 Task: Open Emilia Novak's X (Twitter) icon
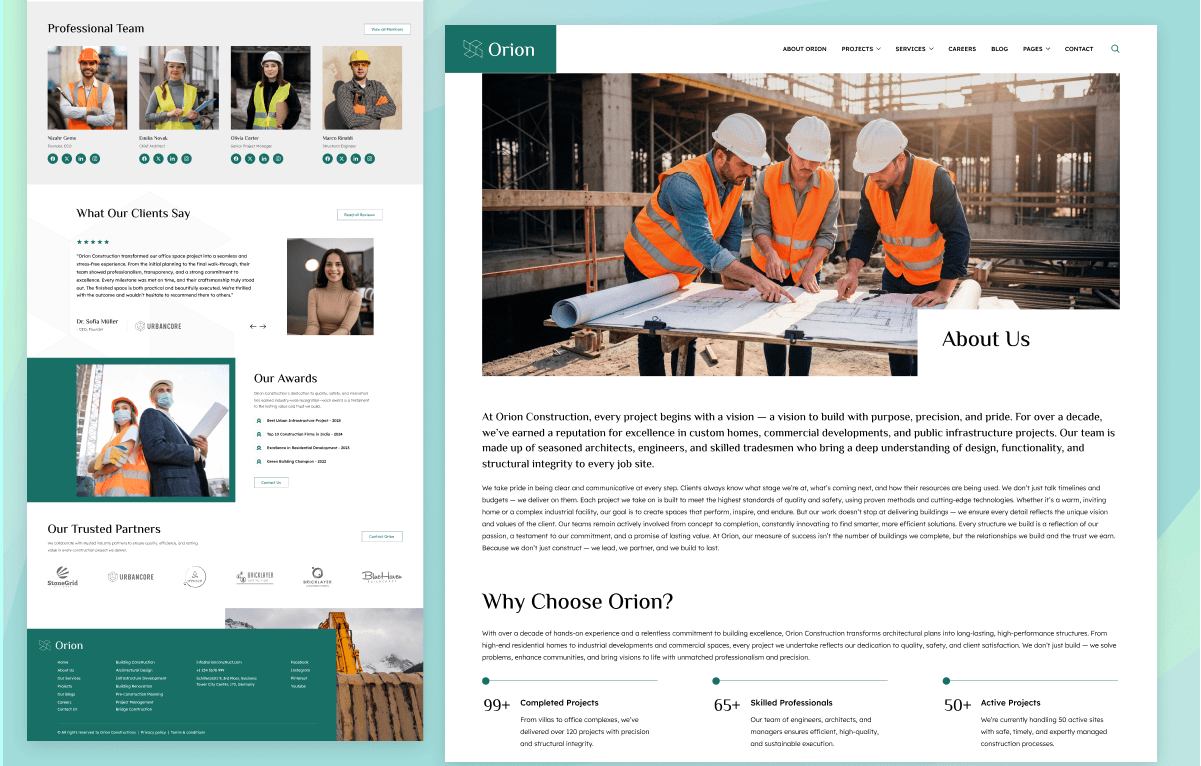coord(158,159)
